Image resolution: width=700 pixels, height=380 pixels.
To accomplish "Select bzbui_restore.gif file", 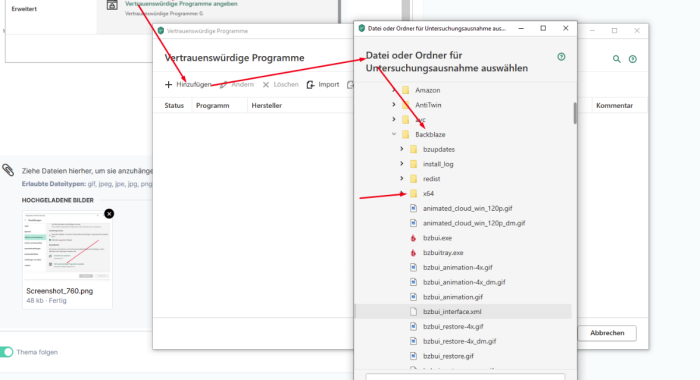I will click(x=448, y=356).
